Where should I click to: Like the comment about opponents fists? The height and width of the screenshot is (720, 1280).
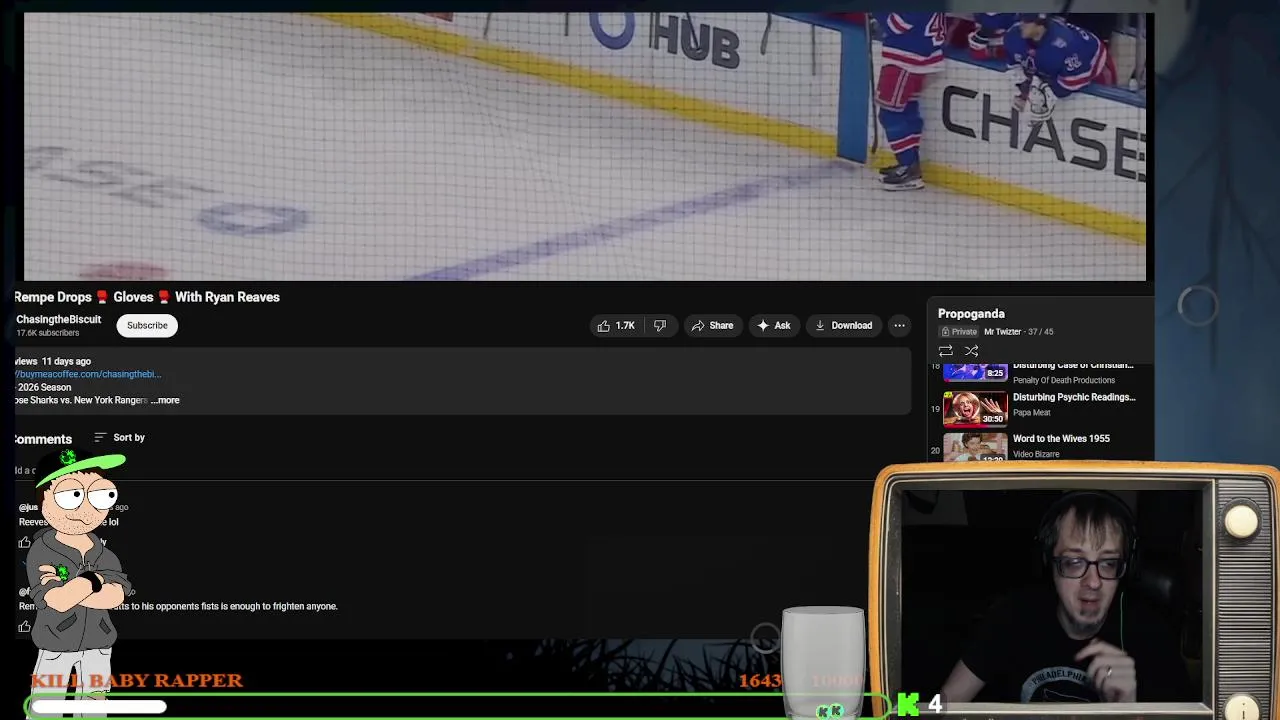(24, 627)
